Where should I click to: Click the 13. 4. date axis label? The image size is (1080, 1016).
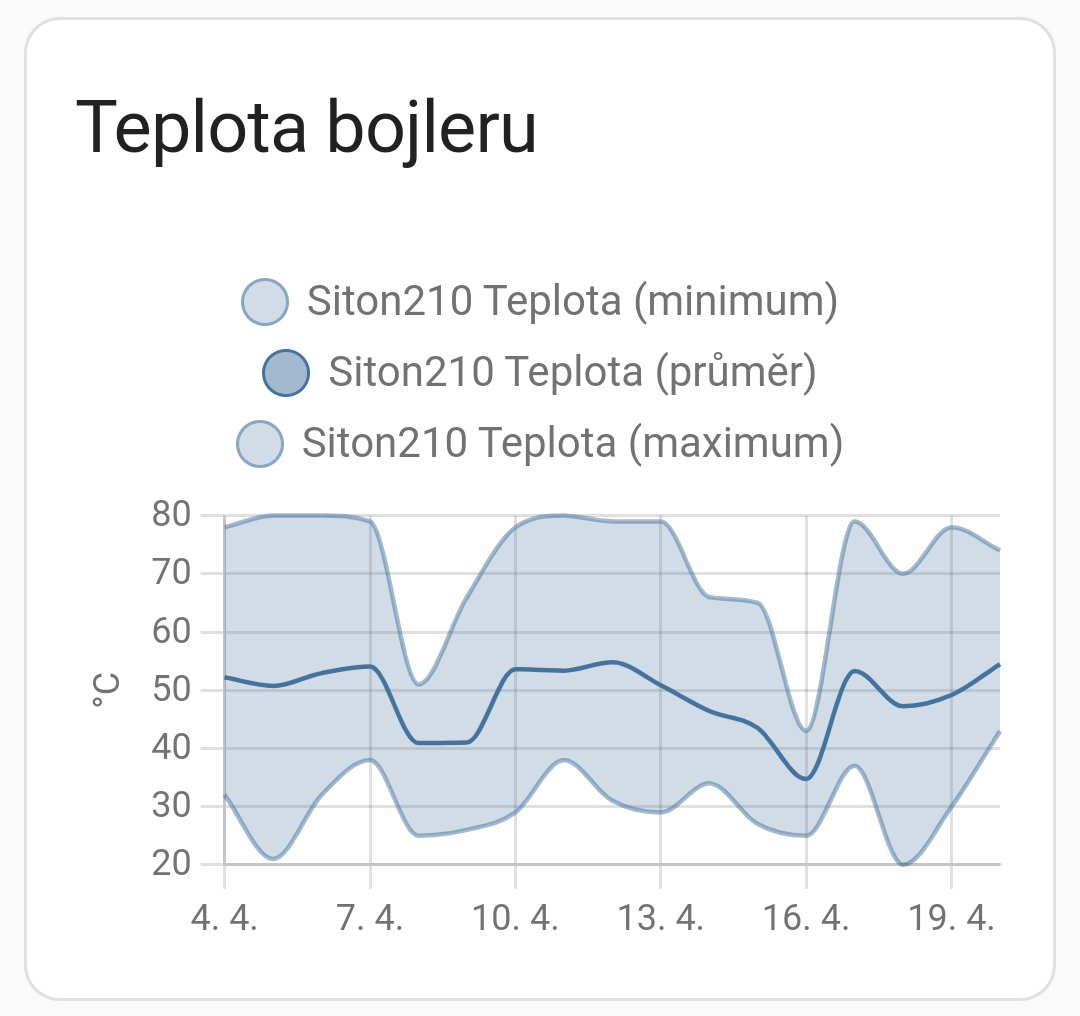[x=661, y=918]
